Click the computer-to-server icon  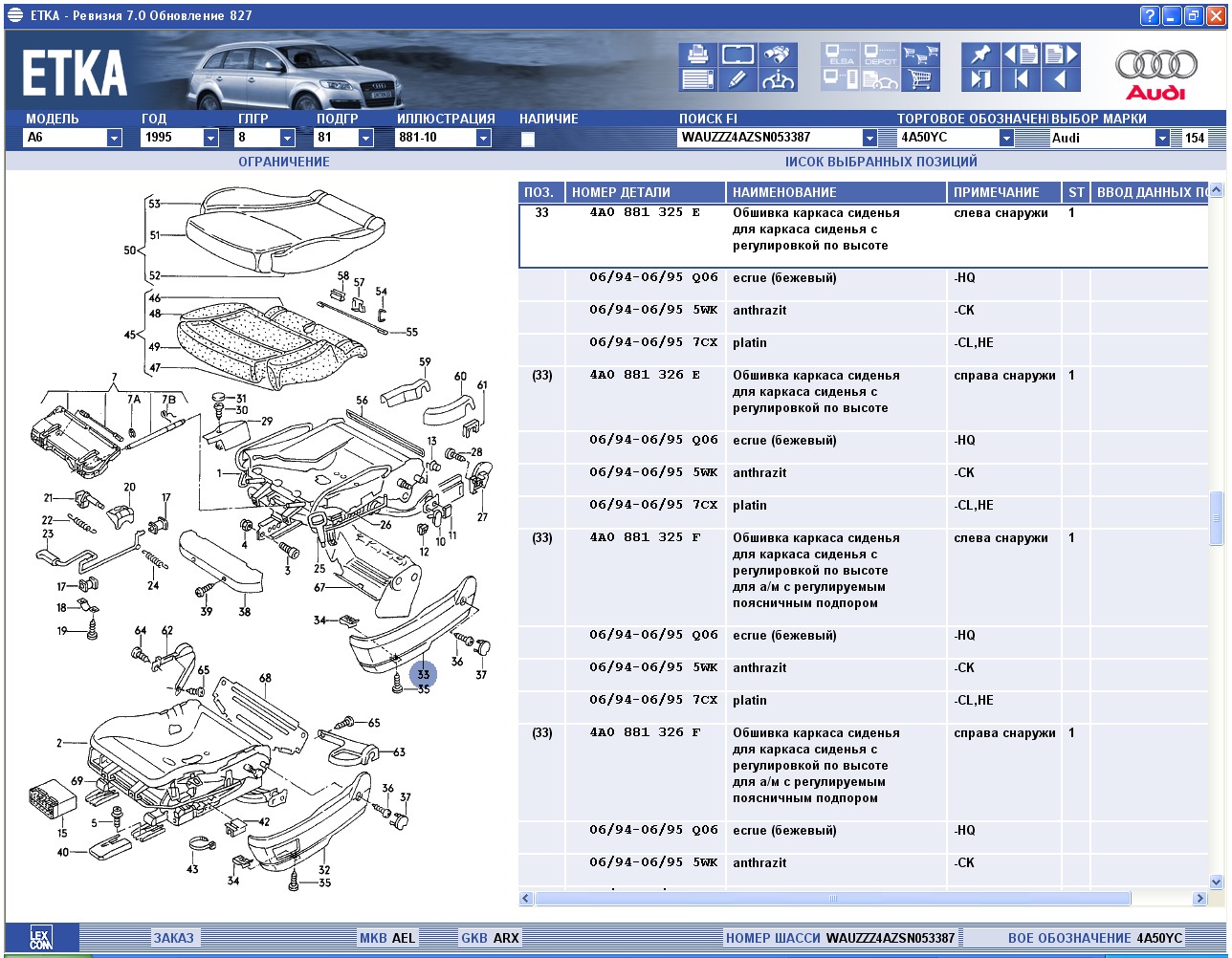click(x=841, y=79)
